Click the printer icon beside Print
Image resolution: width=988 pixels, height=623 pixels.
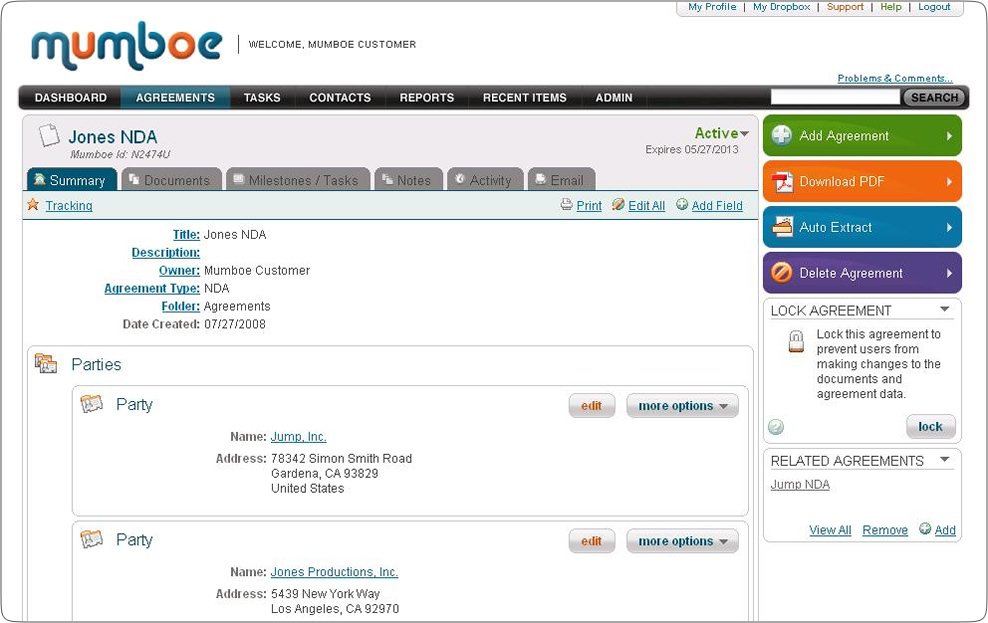[566, 205]
